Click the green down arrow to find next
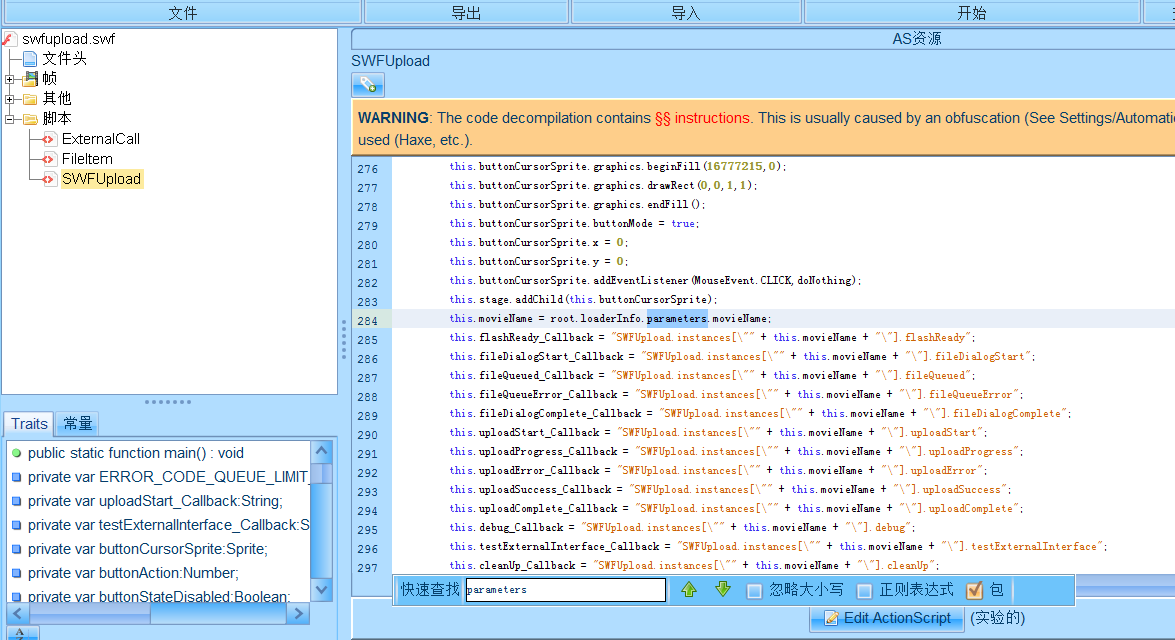 pyautogui.click(x=722, y=590)
